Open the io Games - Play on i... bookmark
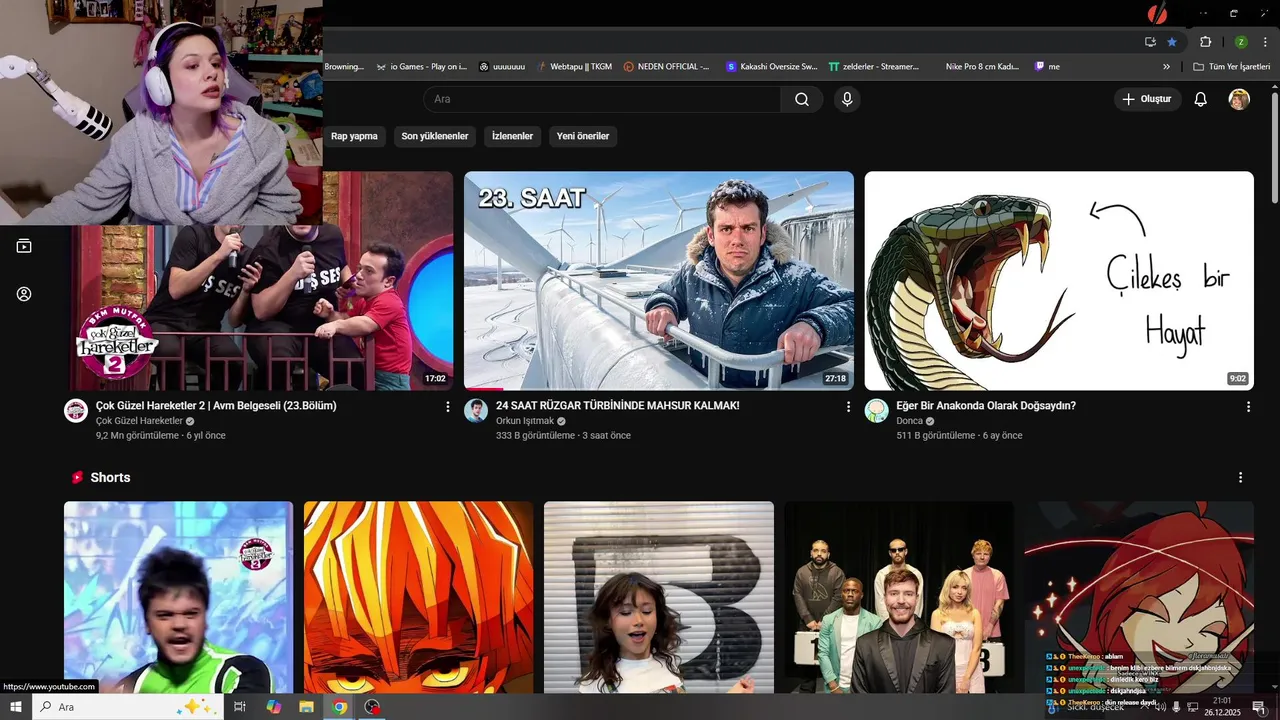This screenshot has width=1280, height=720. tap(421, 67)
